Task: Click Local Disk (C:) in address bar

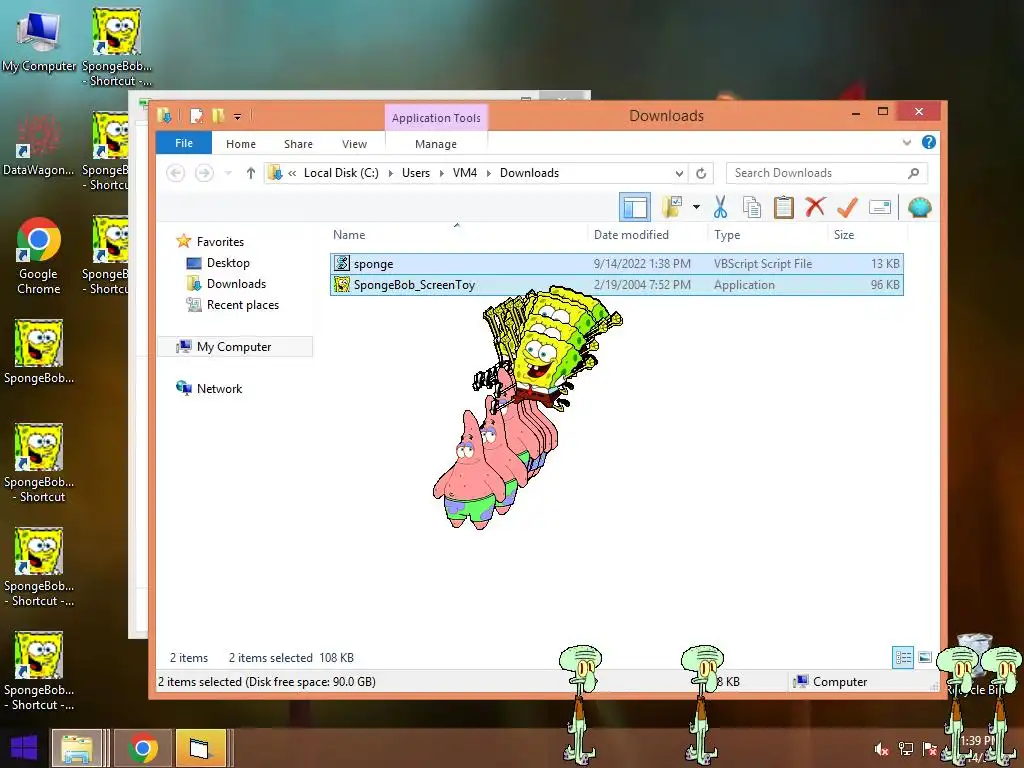Action: coord(341,173)
